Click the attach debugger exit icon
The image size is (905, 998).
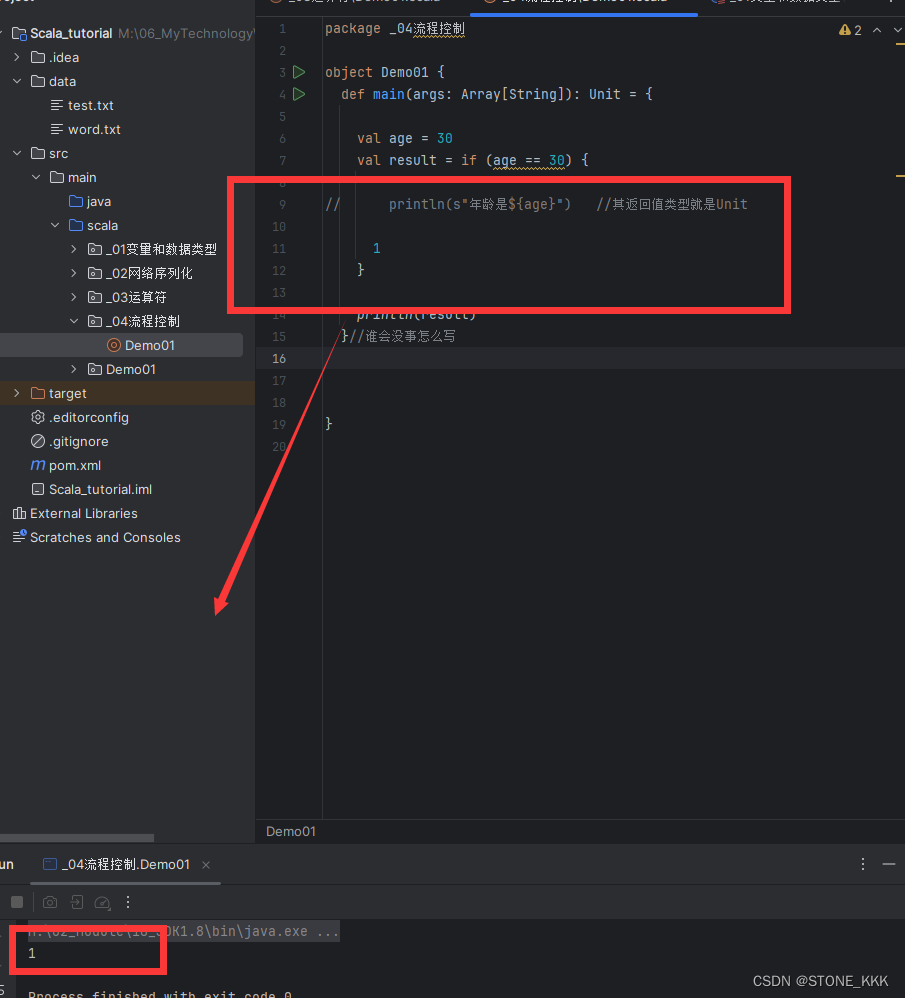coord(76,902)
